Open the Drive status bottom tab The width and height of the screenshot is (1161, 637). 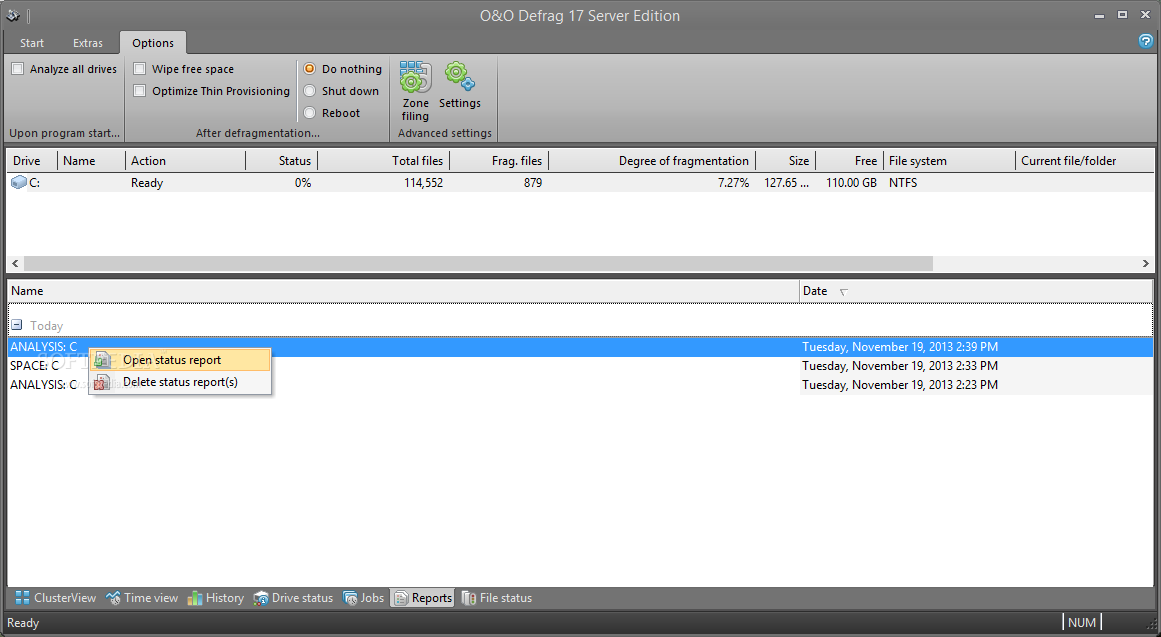click(293, 598)
